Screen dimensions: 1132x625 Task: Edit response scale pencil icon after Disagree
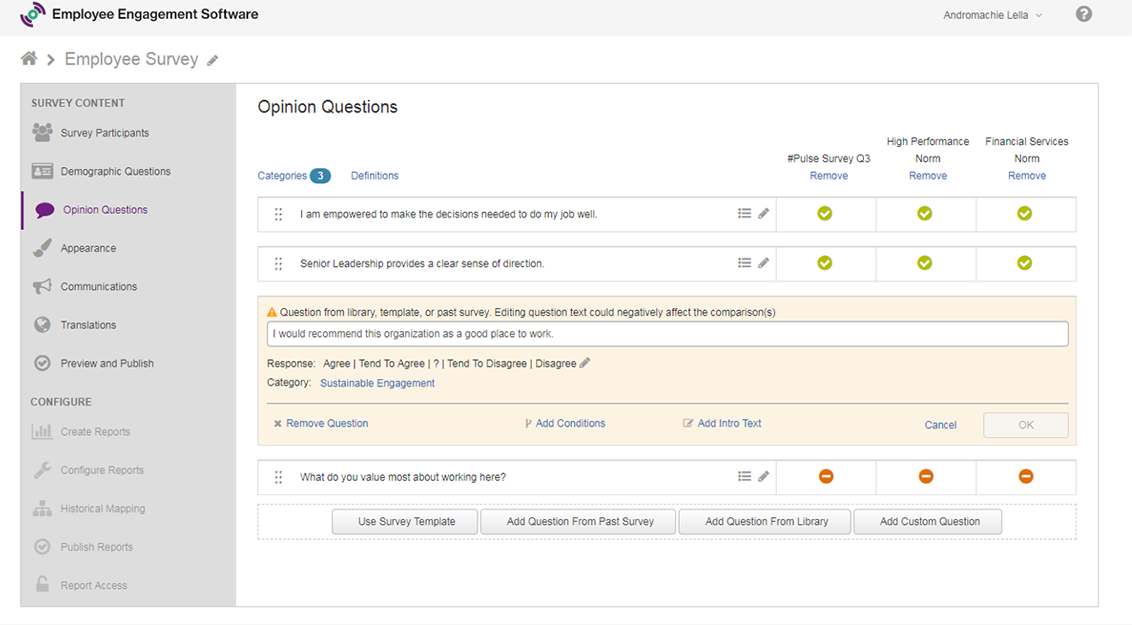tap(585, 363)
